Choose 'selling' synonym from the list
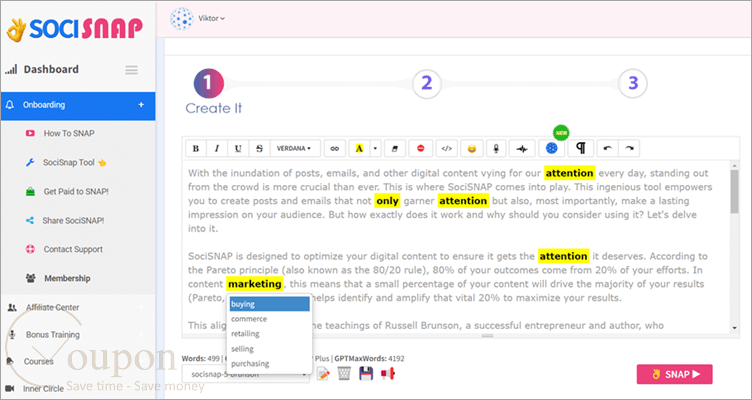Screen dimensions: 752x400 (270, 349)
